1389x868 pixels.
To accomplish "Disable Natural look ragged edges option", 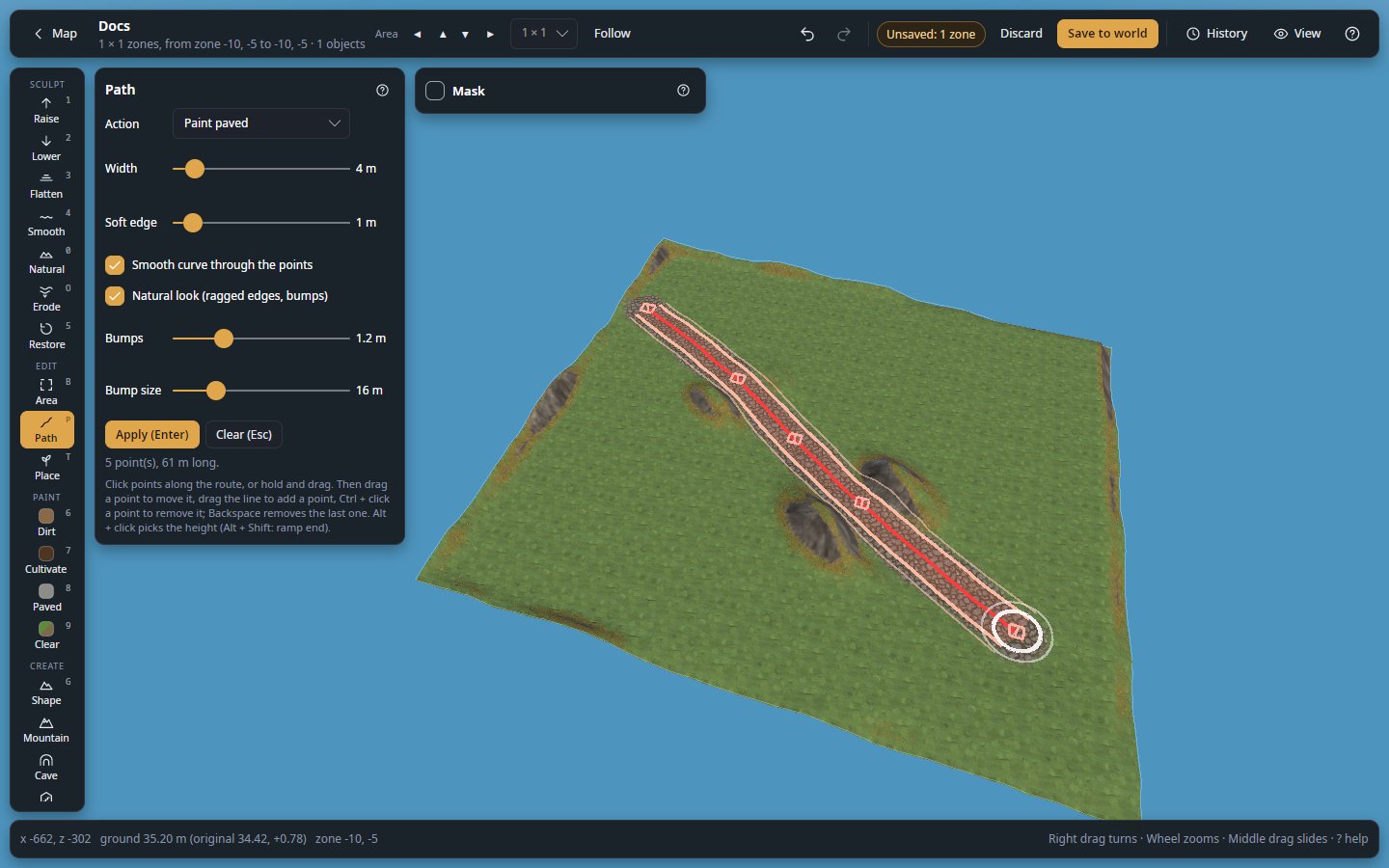I will 115,295.
